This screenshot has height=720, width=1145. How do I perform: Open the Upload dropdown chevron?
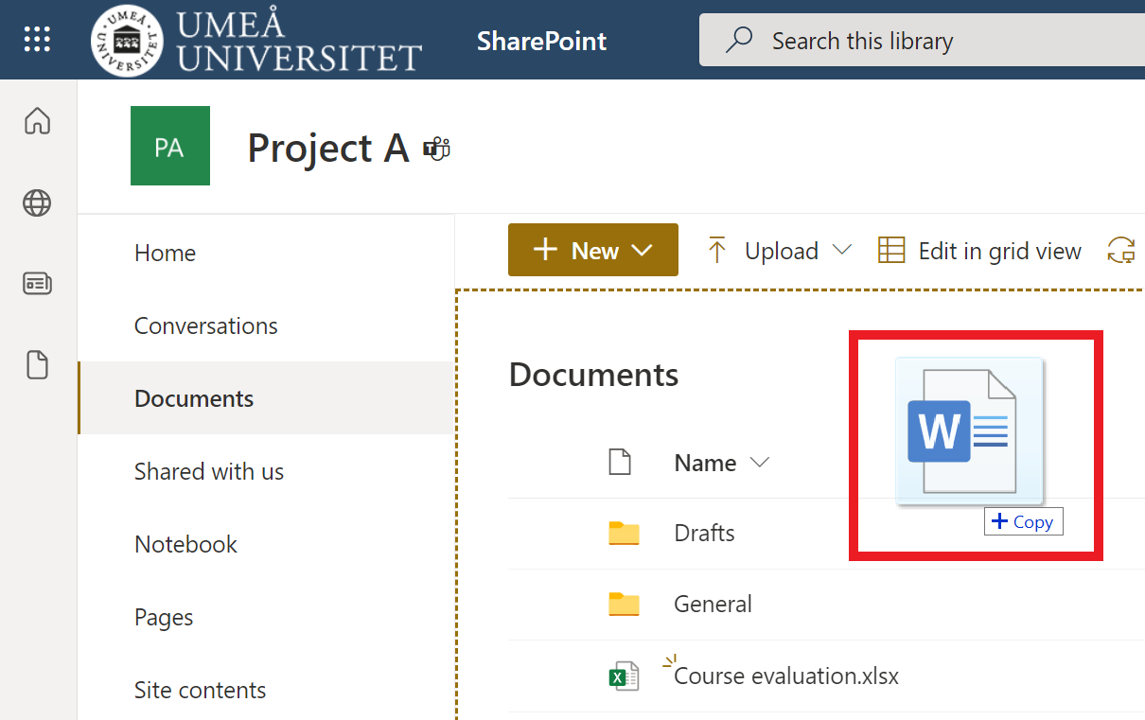843,250
